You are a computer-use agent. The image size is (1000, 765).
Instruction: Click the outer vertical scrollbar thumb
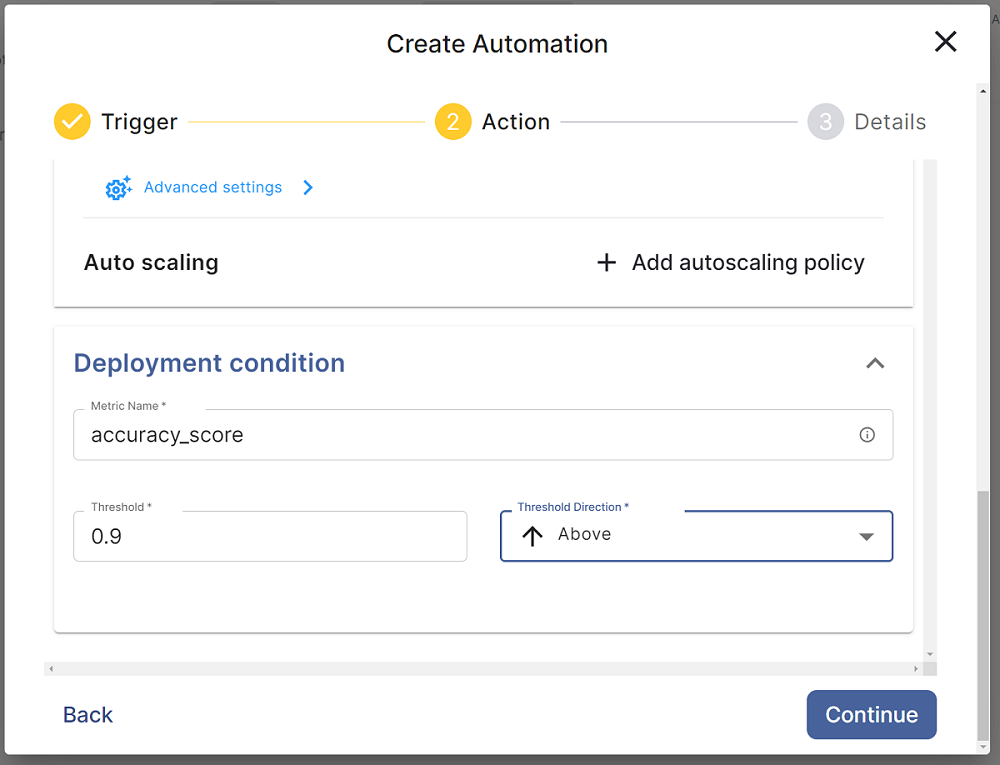click(983, 614)
